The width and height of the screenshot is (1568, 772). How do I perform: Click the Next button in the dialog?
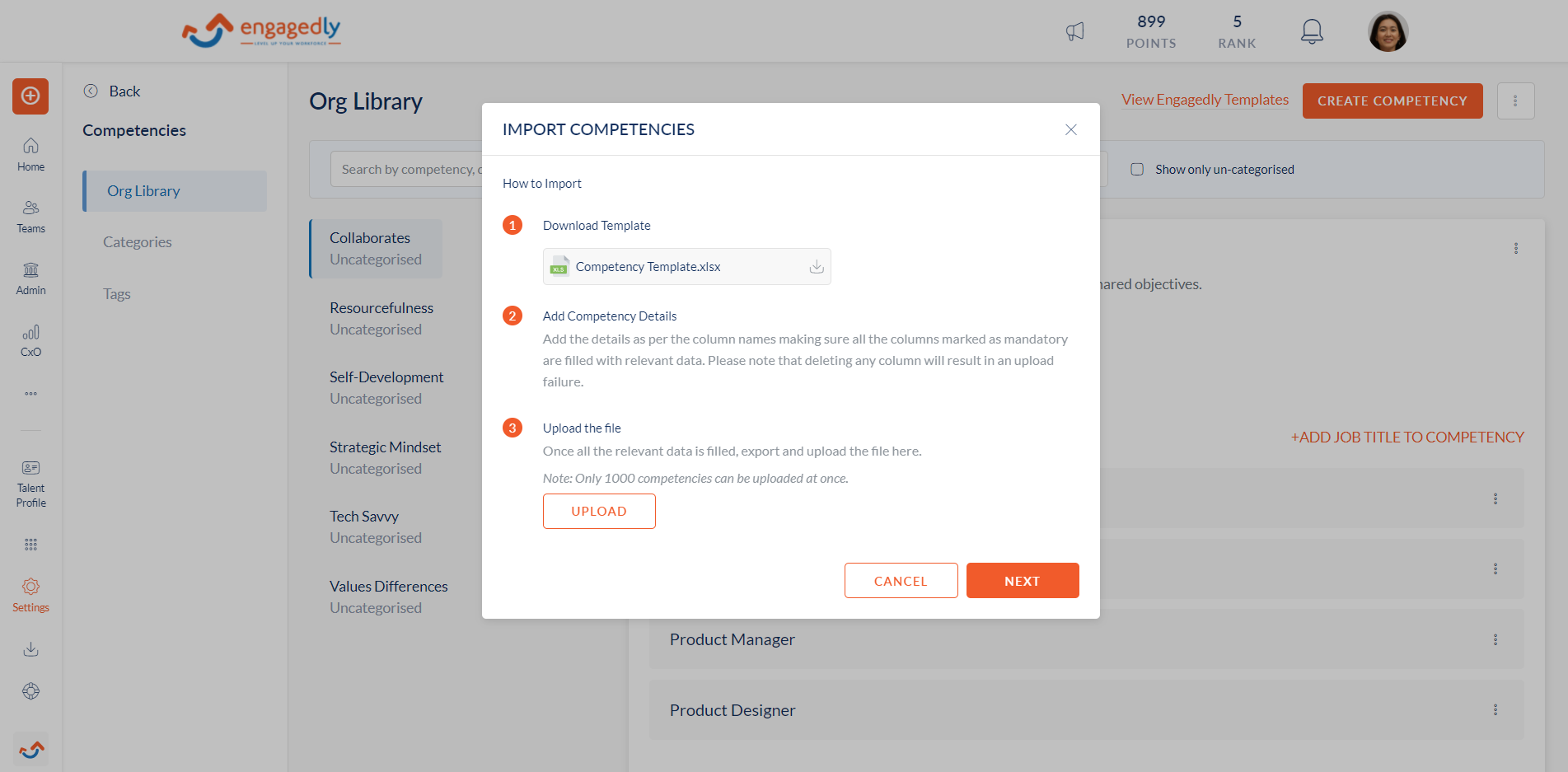(x=1023, y=581)
